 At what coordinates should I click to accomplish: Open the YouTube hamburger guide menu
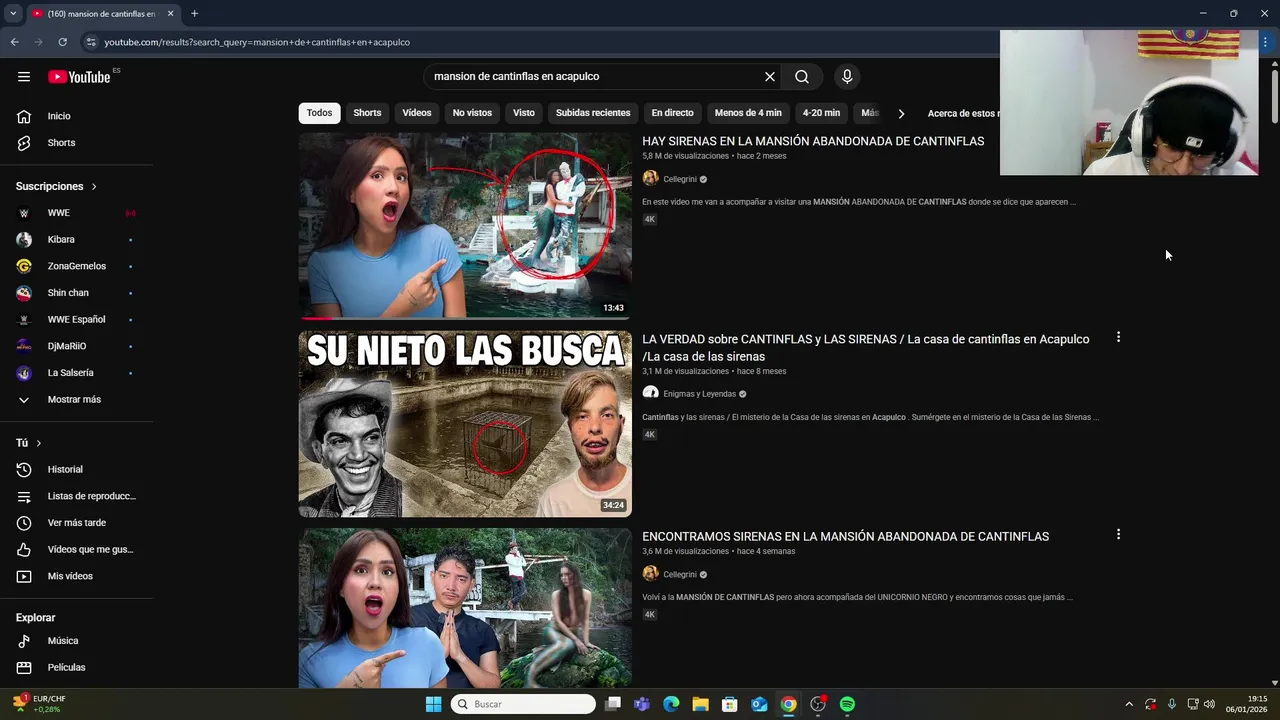click(x=24, y=77)
